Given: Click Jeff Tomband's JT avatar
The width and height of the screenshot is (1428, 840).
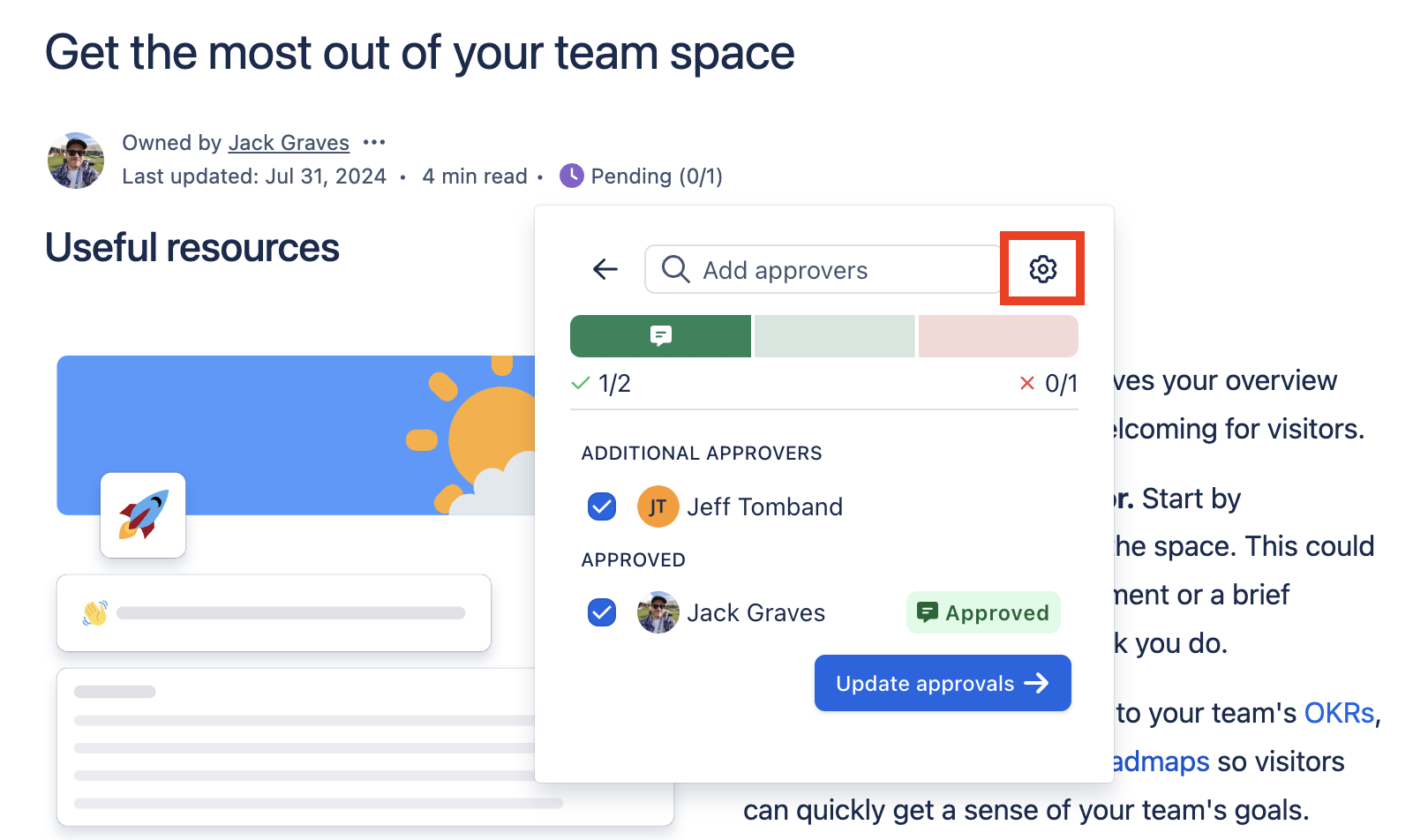Looking at the screenshot, I should tap(658, 506).
